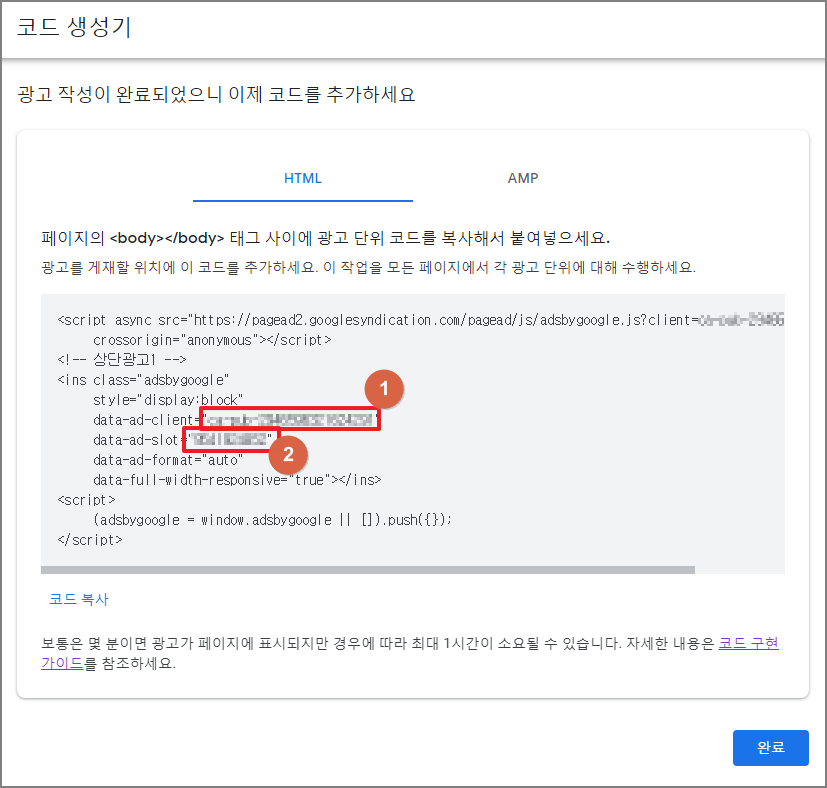Select the highlighted data-ad-slot value
Viewport: 827px width, 788px height.
click(x=237, y=439)
